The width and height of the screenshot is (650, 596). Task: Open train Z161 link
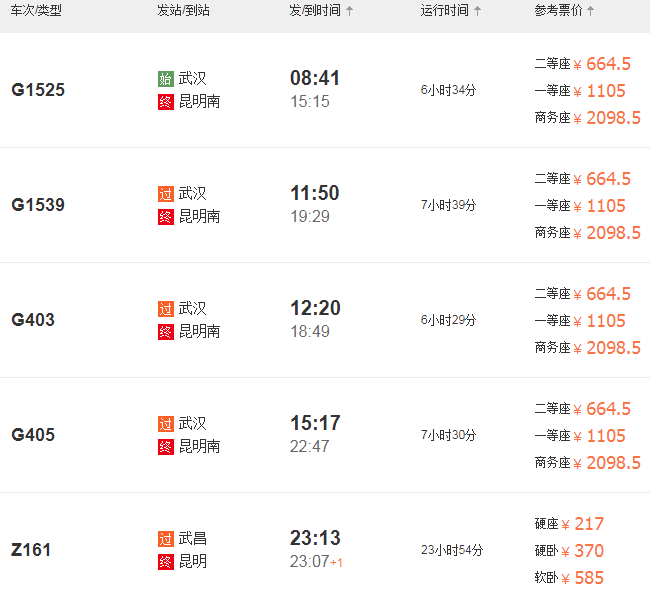31,550
